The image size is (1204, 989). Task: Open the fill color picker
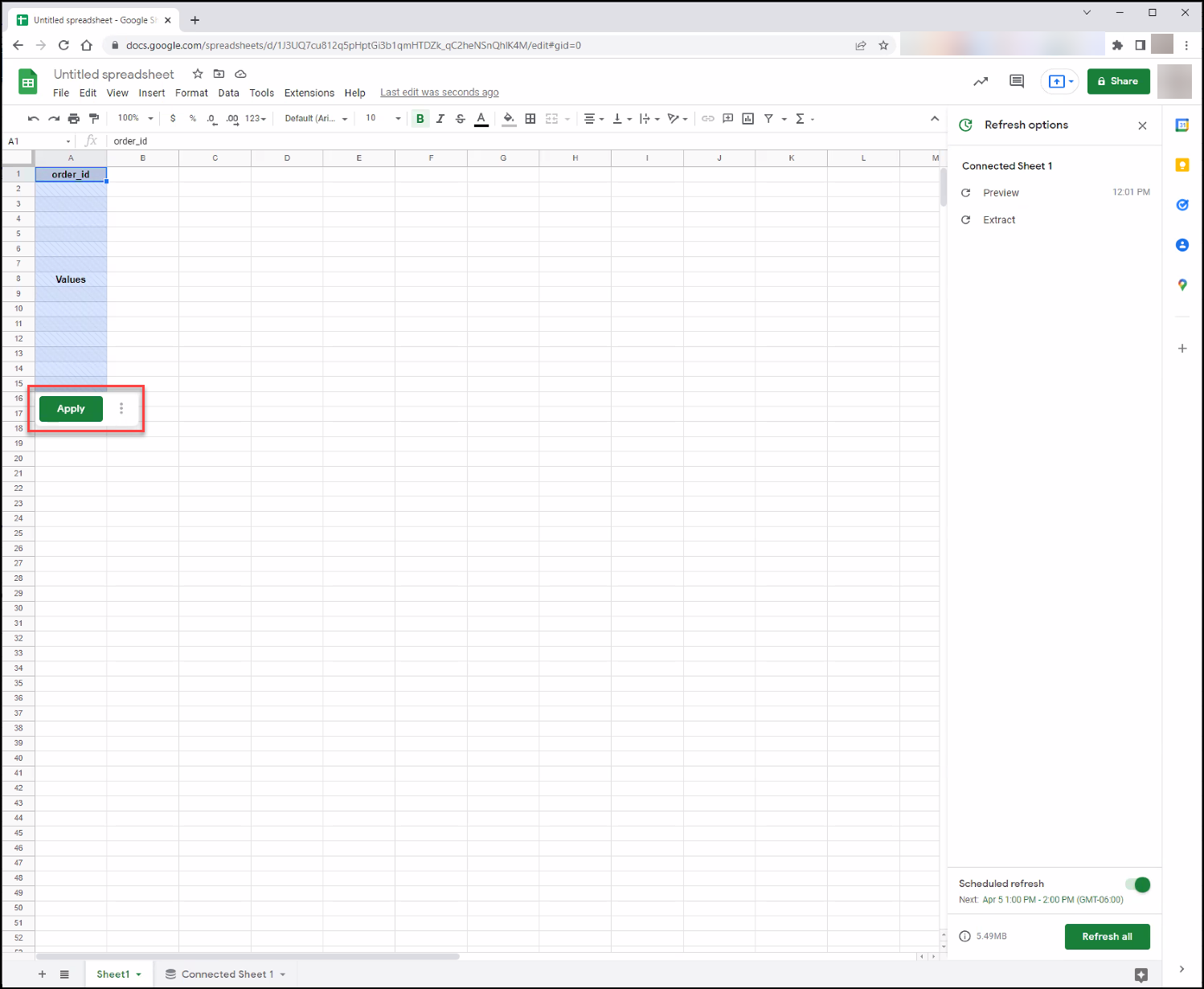click(x=509, y=119)
